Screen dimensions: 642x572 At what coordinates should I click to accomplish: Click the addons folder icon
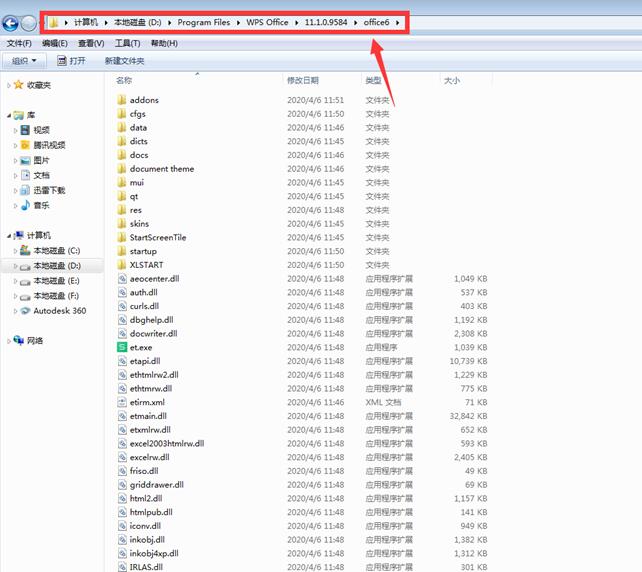click(121, 100)
